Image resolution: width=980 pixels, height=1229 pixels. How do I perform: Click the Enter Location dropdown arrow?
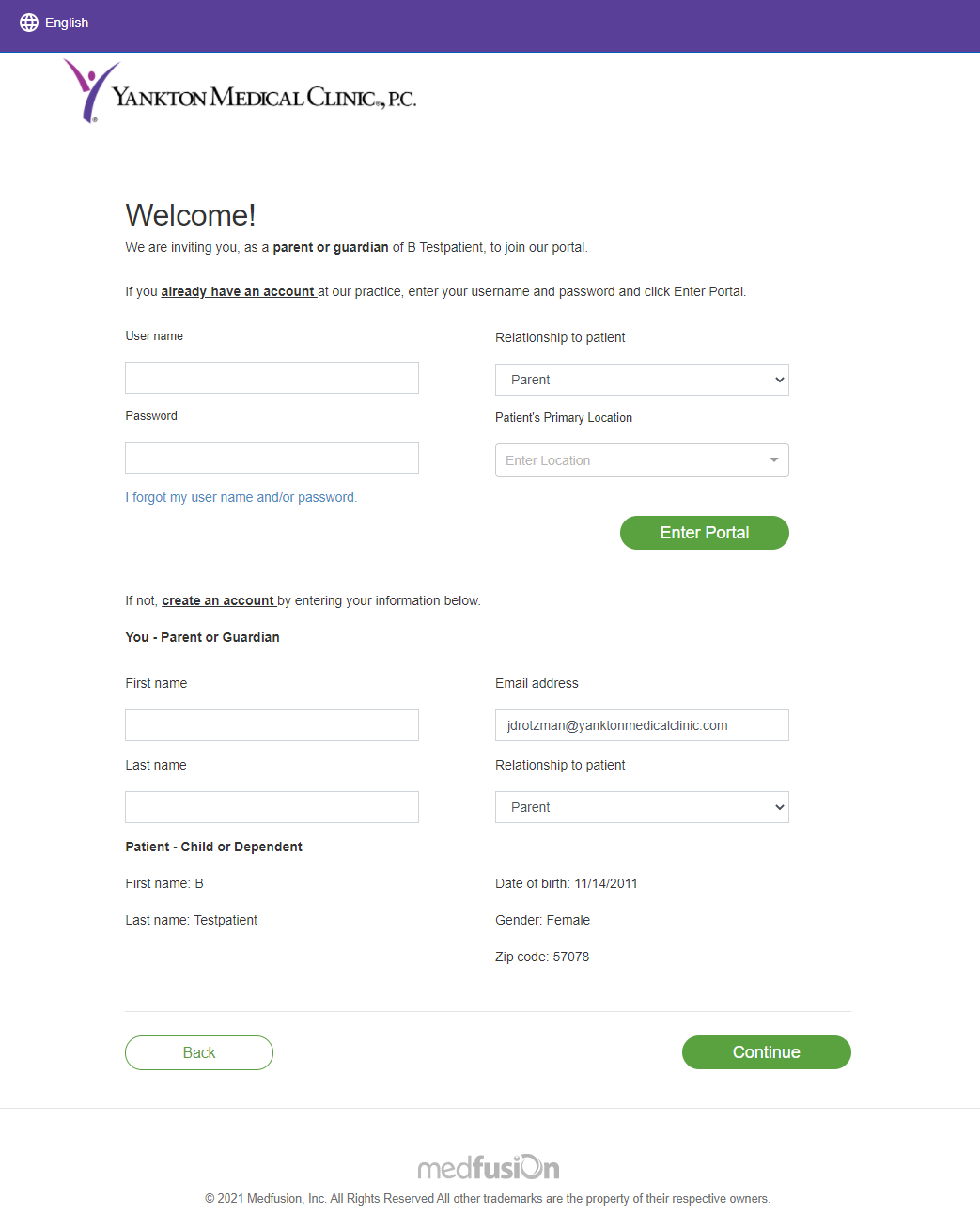pyautogui.click(x=774, y=460)
